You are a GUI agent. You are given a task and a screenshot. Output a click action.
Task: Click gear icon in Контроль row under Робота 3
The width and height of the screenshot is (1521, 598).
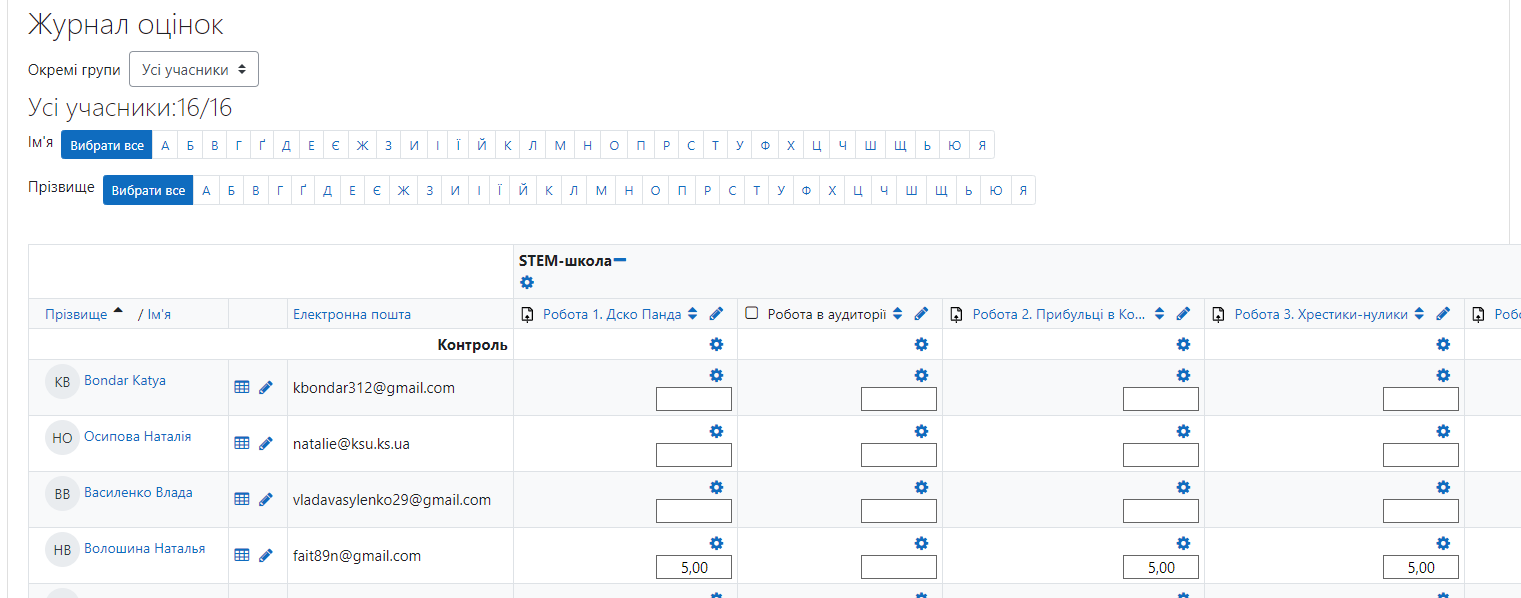pyautogui.click(x=1443, y=344)
